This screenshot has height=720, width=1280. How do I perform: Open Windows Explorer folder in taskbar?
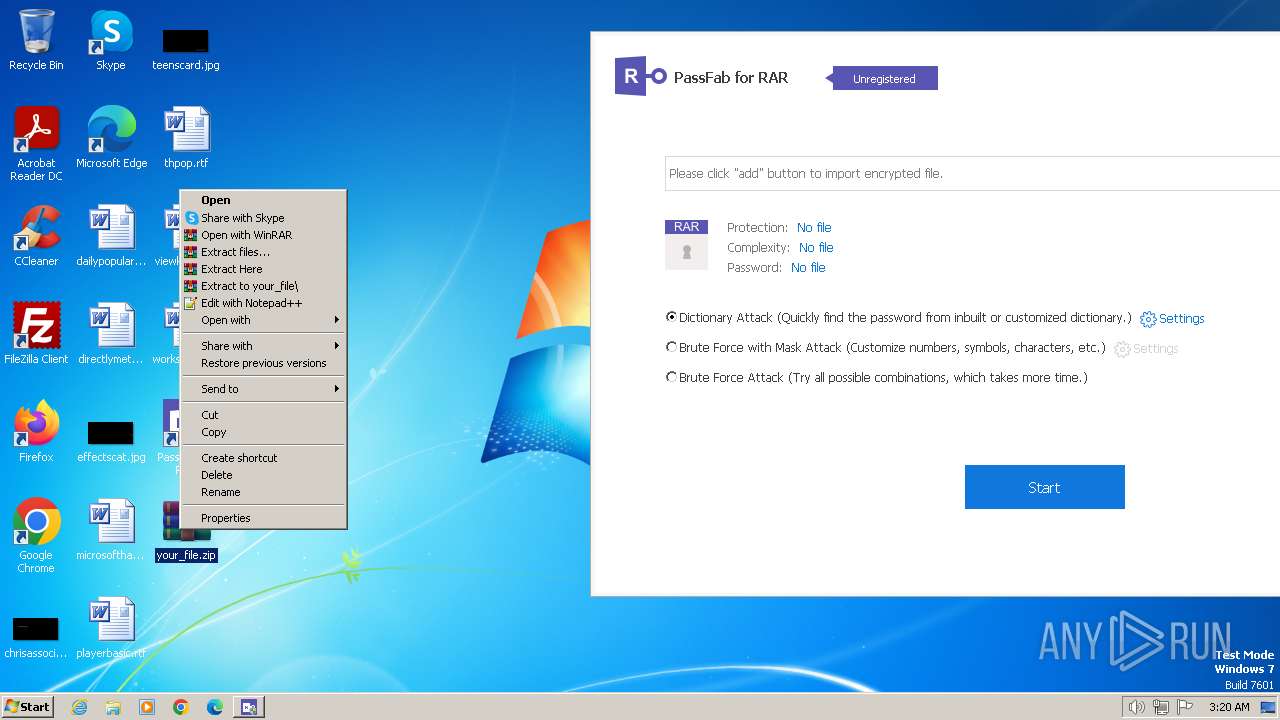click(113, 707)
